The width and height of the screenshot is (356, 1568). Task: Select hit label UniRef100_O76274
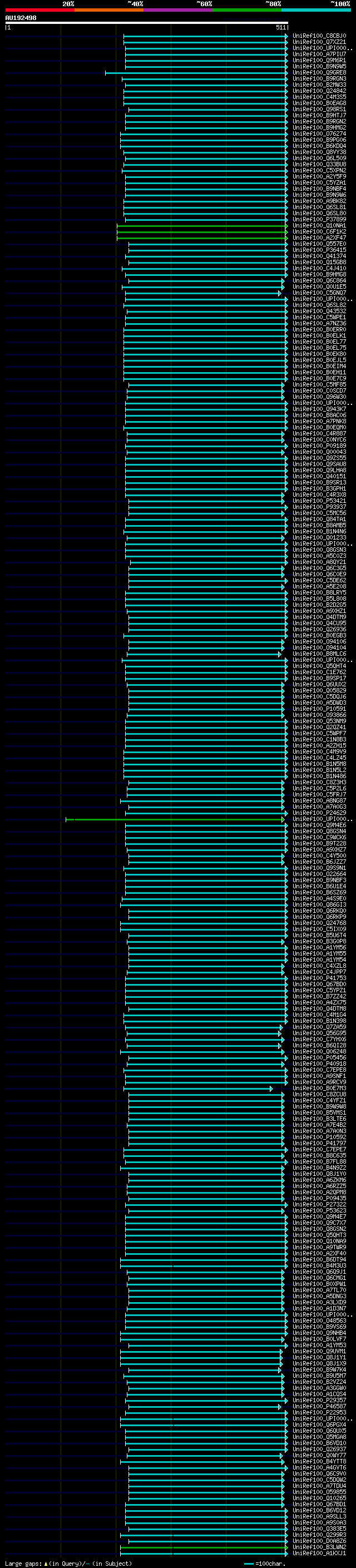tap(319, 134)
